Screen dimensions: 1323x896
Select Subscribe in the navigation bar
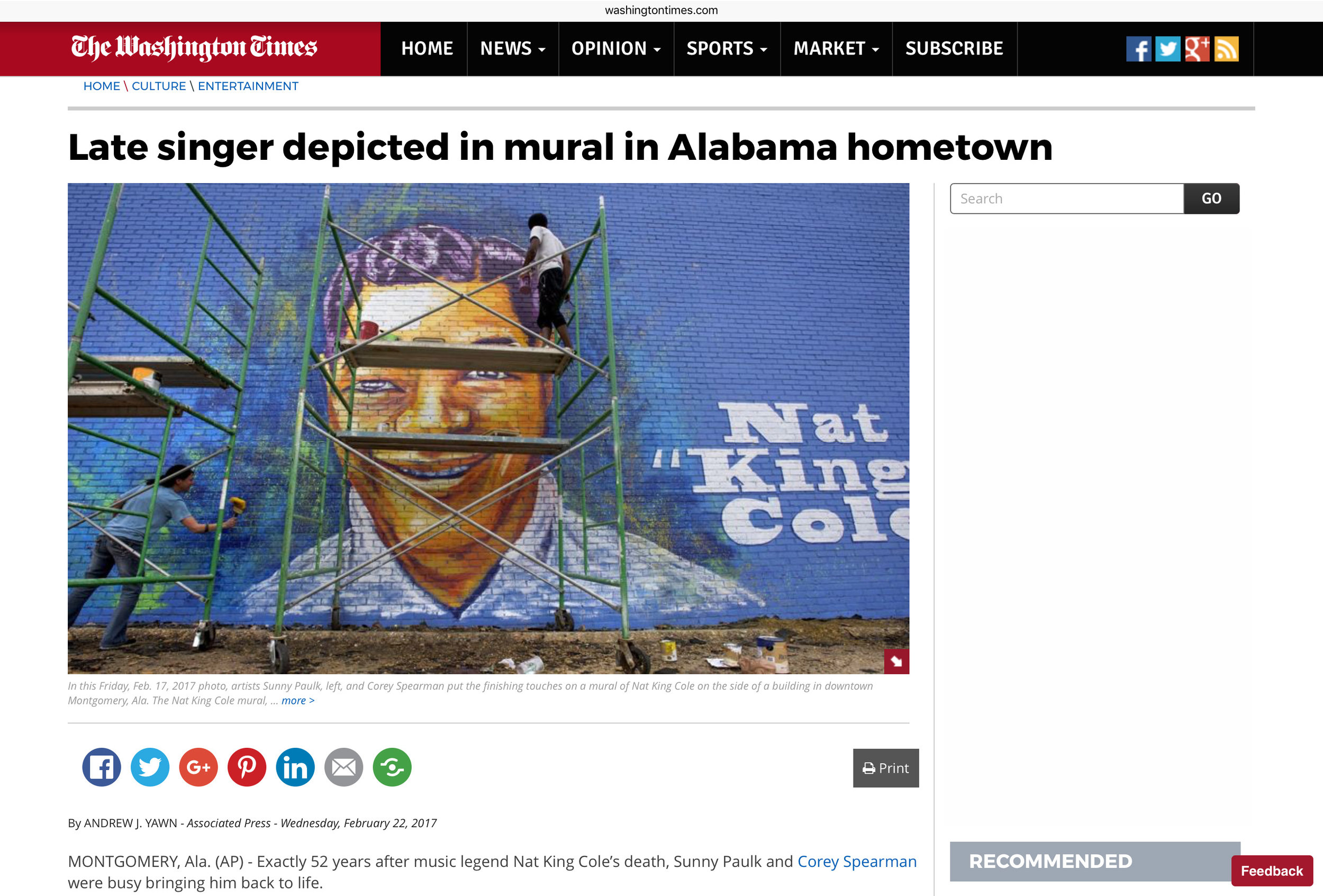[955, 49]
